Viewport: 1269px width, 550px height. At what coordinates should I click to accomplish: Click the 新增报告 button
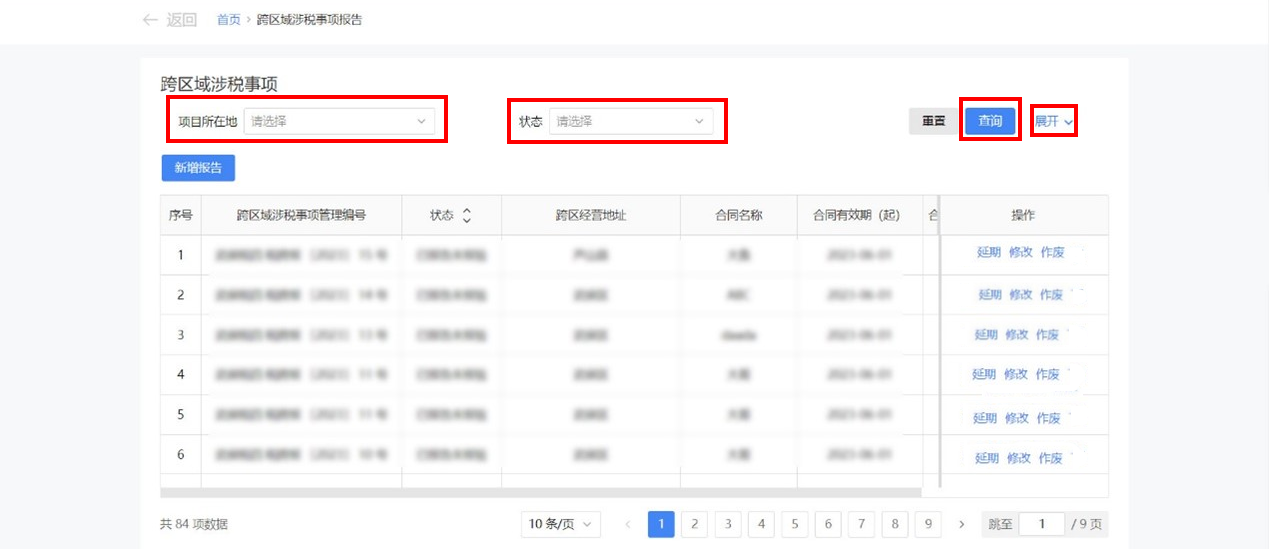(198, 168)
